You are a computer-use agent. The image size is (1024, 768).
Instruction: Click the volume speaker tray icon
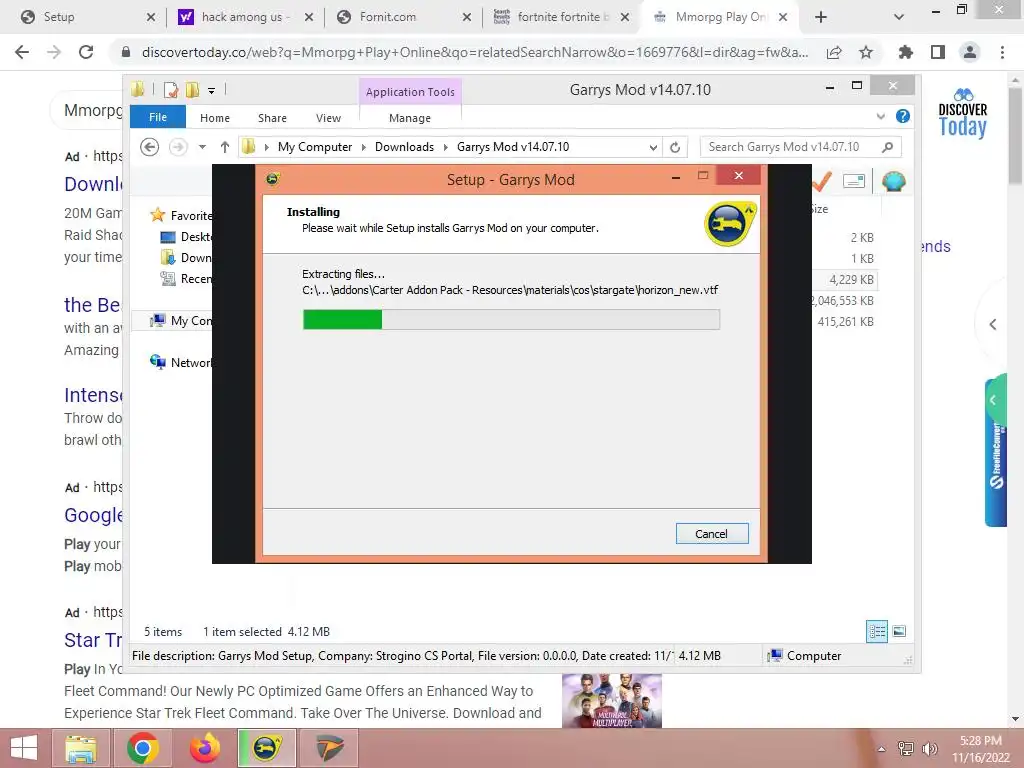click(929, 749)
